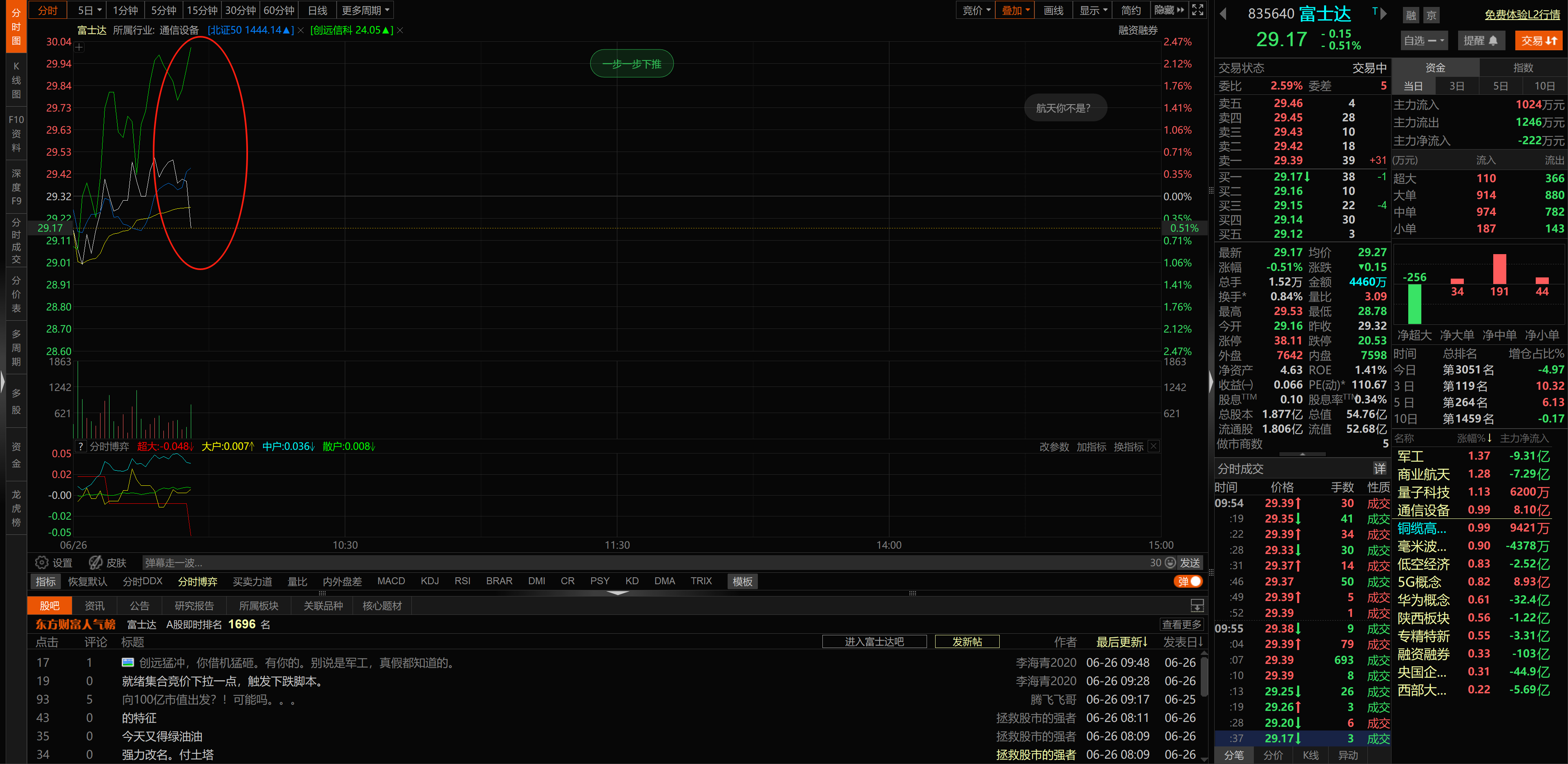Viewport: 1568px width, 764px height.
Task: Switch to the 指数 tab
Action: point(1523,67)
